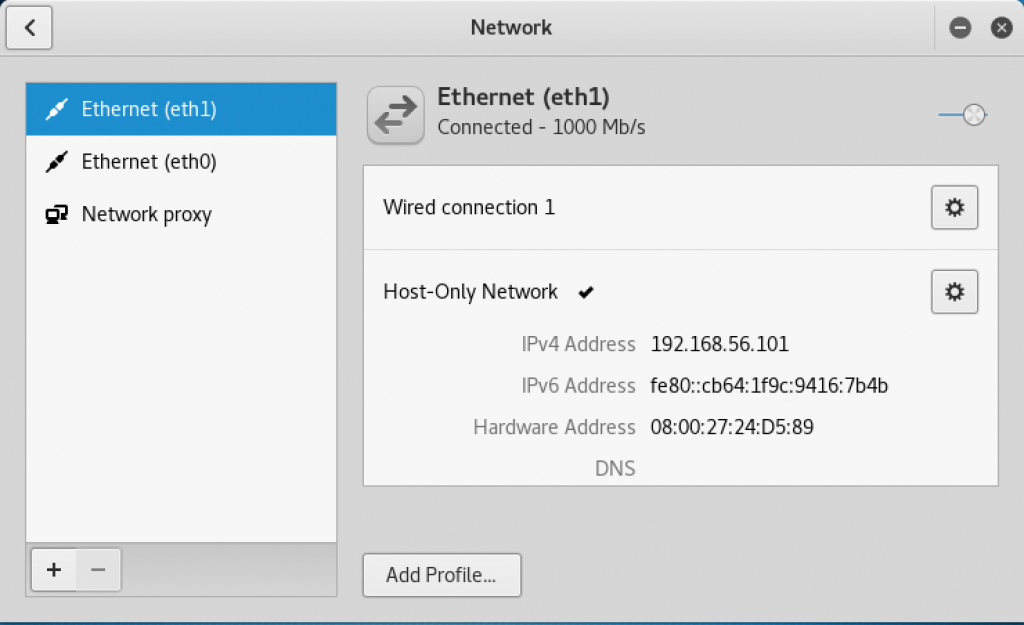The image size is (1024, 625).
Task: Click the hardware address 08:00:27:24:D5:89
Action: pos(732,427)
